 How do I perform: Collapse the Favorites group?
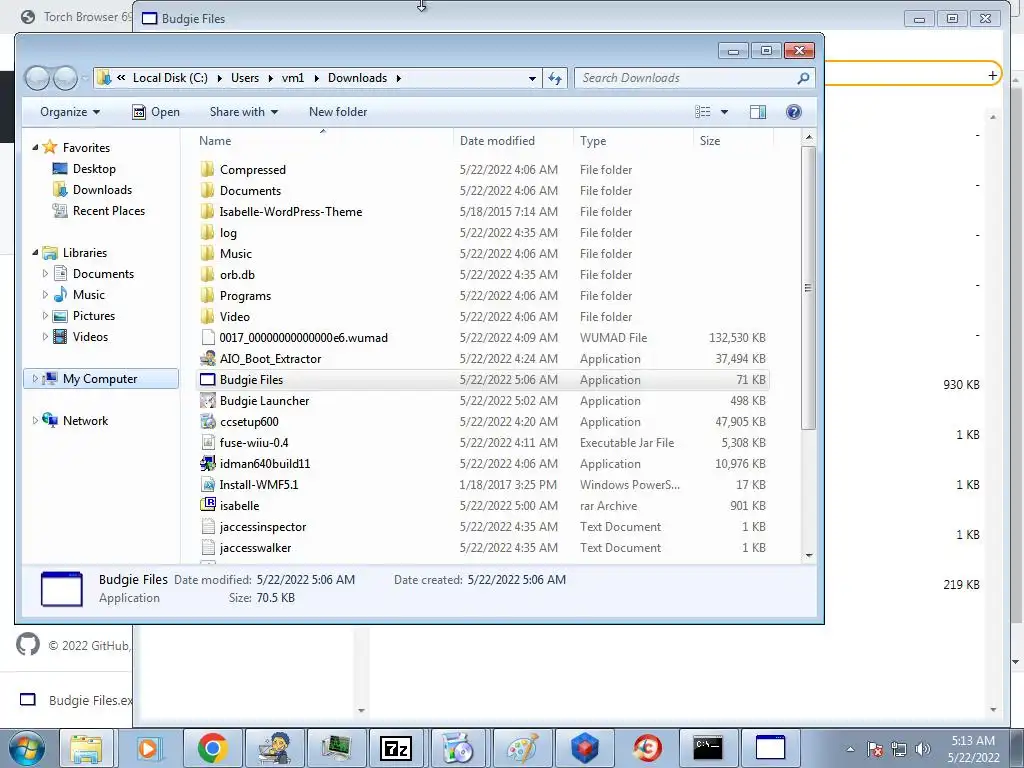(35, 148)
